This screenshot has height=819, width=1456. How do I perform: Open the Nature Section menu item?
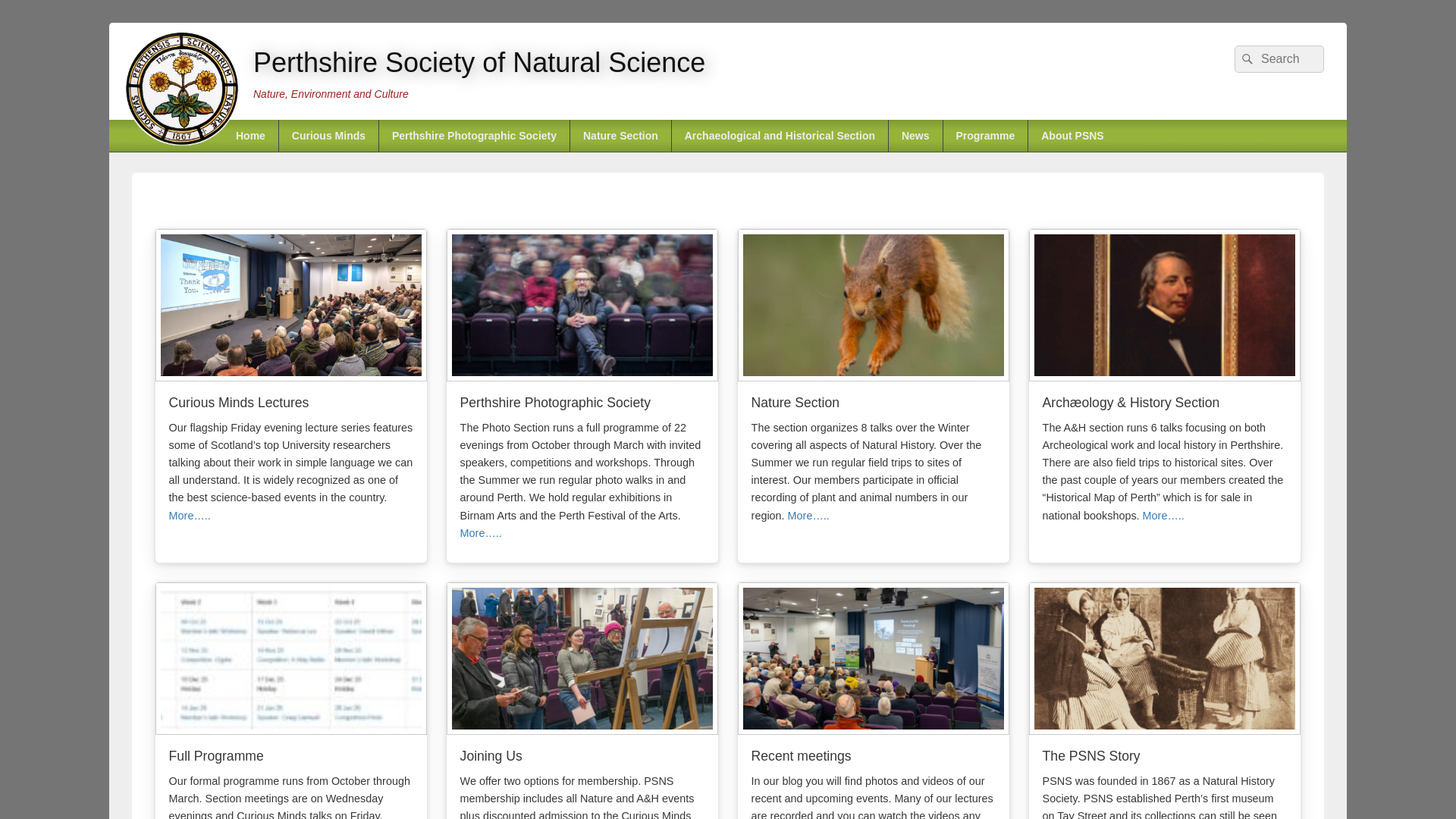[620, 136]
